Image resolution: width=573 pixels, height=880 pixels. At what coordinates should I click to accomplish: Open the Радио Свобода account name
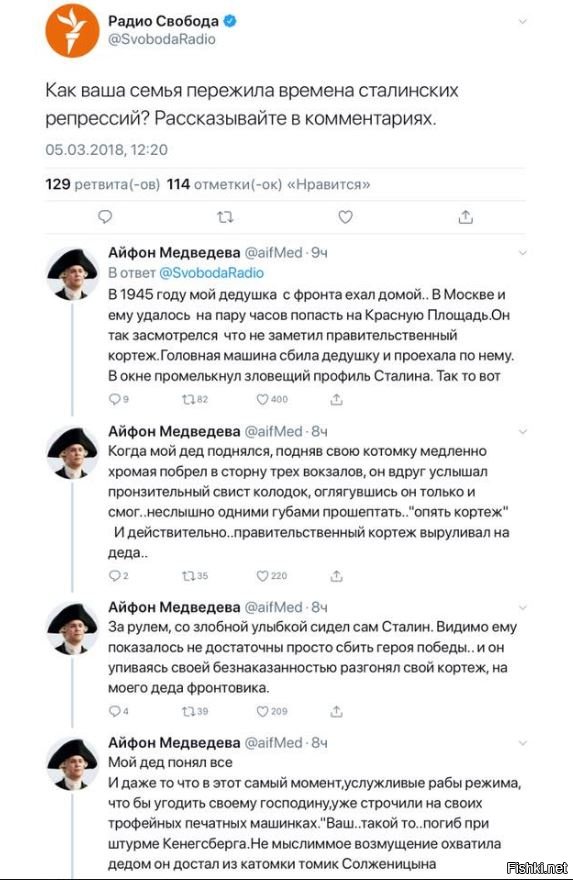tap(163, 21)
